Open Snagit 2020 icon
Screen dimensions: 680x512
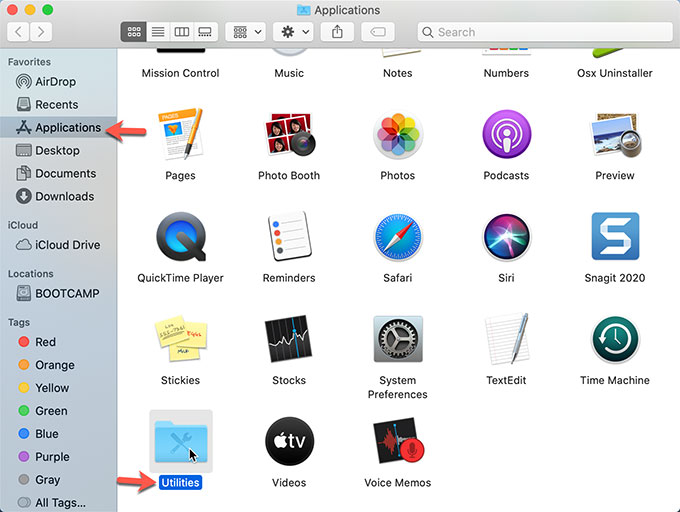pyautogui.click(x=615, y=236)
